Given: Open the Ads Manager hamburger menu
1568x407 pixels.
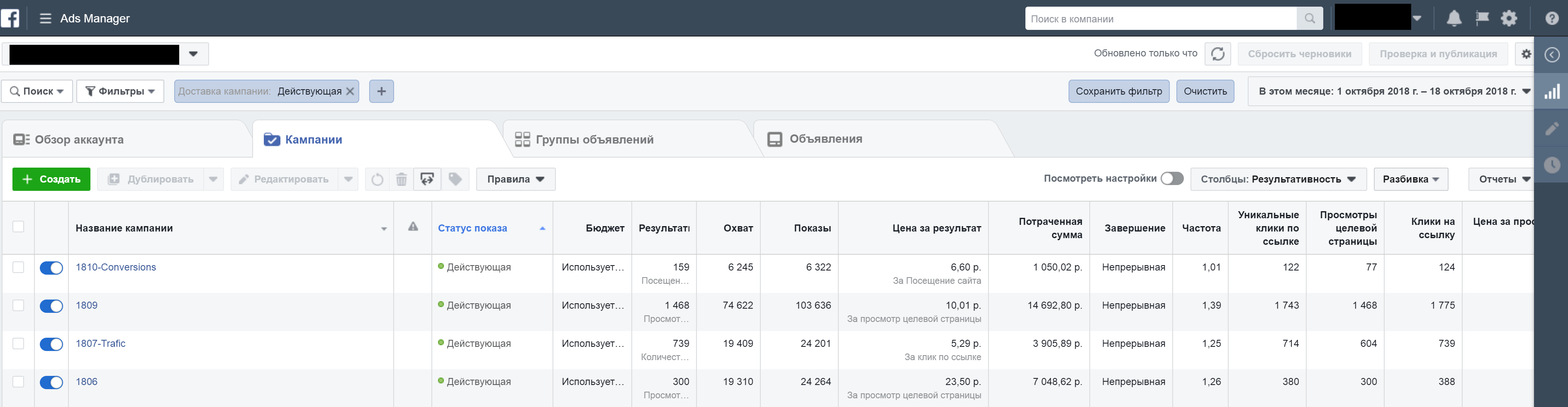Looking at the screenshot, I should [x=45, y=18].
